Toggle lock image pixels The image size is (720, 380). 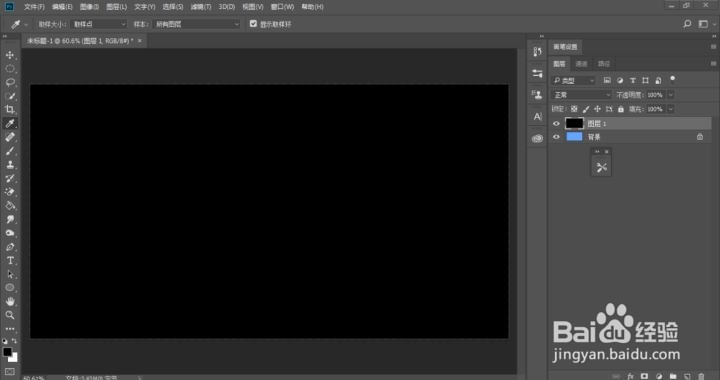pyautogui.click(x=585, y=109)
